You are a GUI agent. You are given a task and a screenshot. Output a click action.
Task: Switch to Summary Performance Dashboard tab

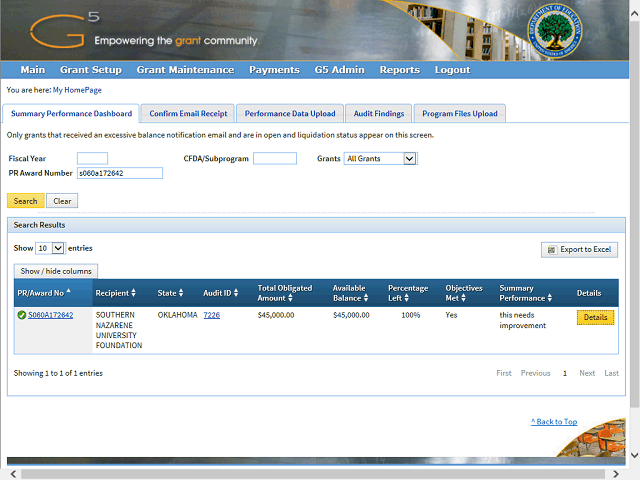tap(71, 113)
